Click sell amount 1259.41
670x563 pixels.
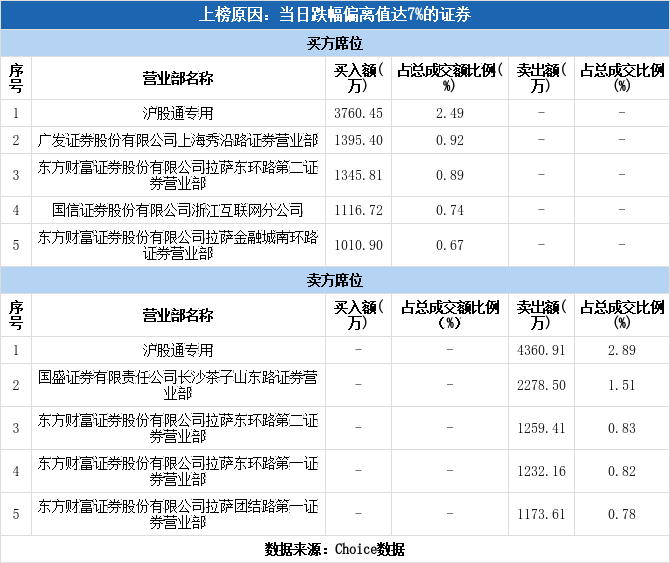[x=541, y=428]
